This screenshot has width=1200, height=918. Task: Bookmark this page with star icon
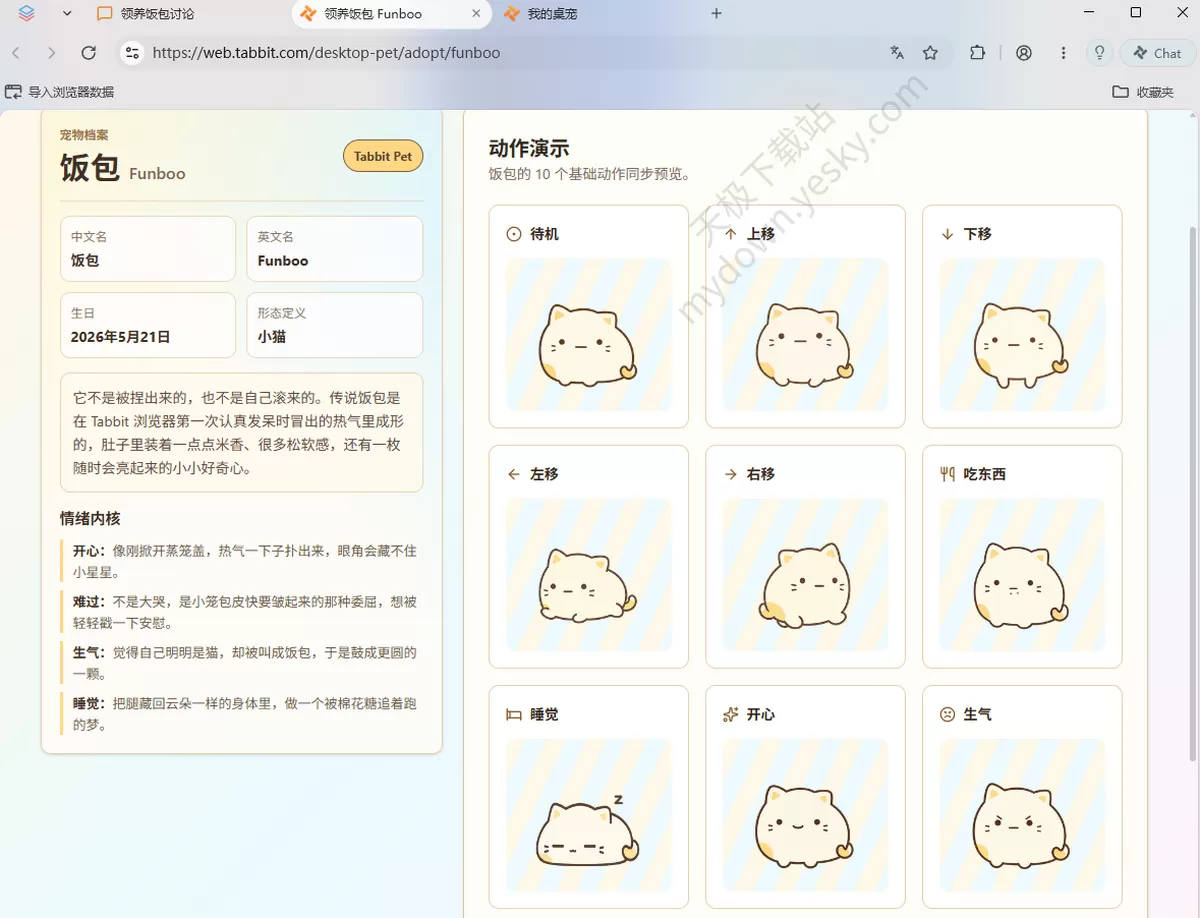point(931,53)
